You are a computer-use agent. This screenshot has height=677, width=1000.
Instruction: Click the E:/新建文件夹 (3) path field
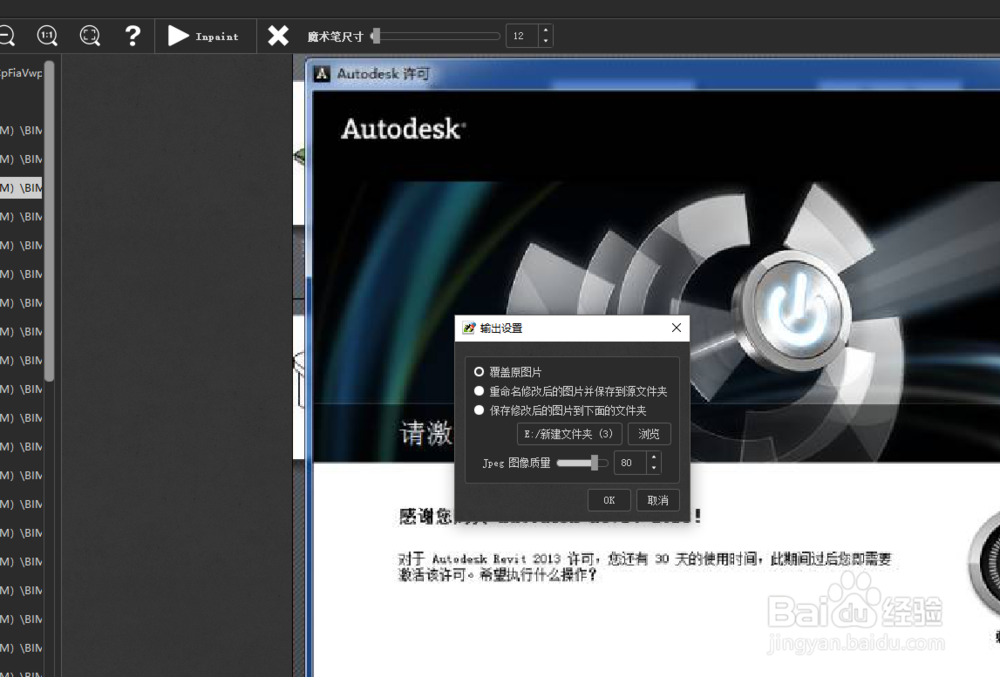(x=569, y=434)
